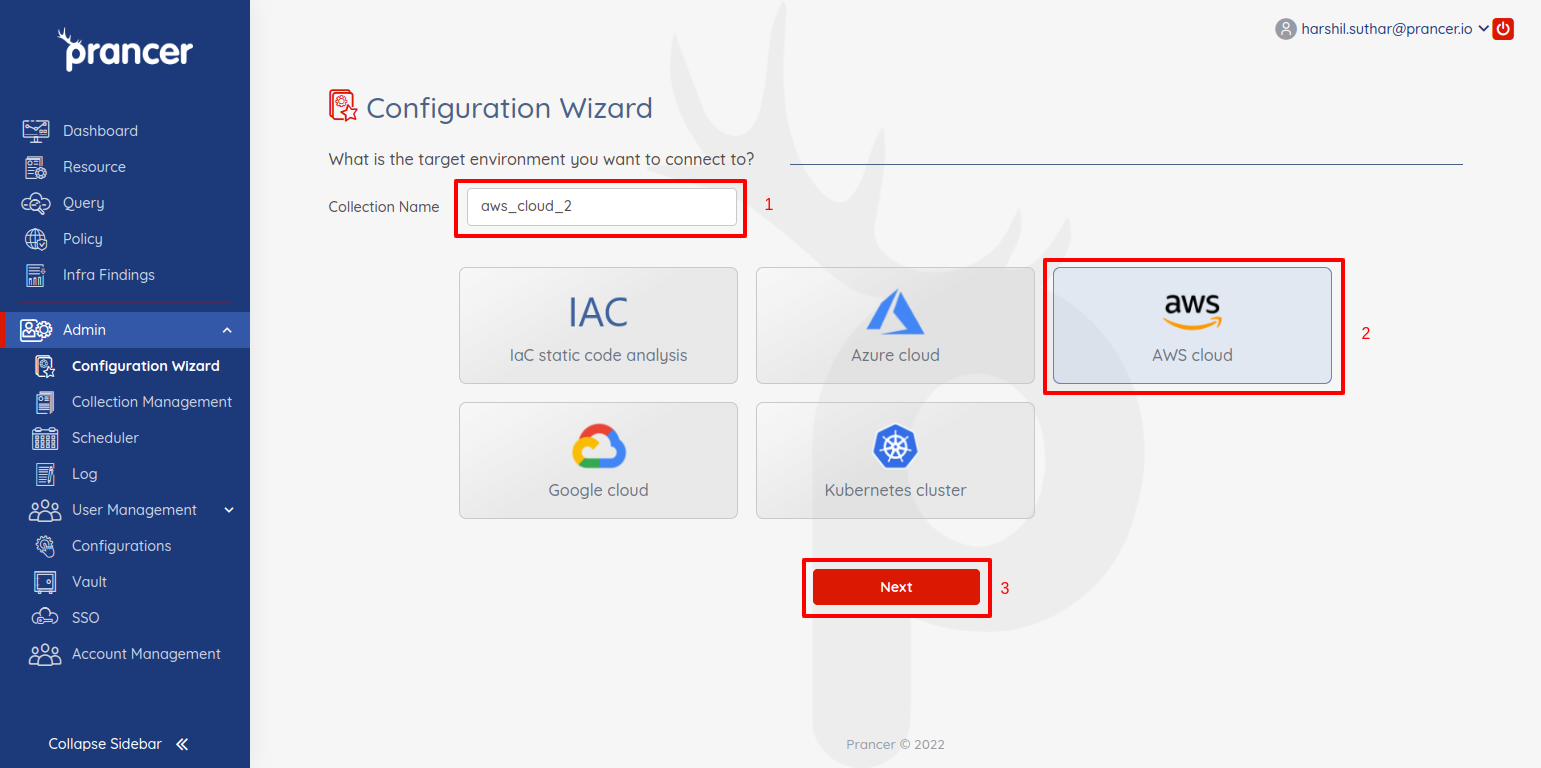
Task: Click the Log document icon
Action: pyautogui.click(x=45, y=474)
